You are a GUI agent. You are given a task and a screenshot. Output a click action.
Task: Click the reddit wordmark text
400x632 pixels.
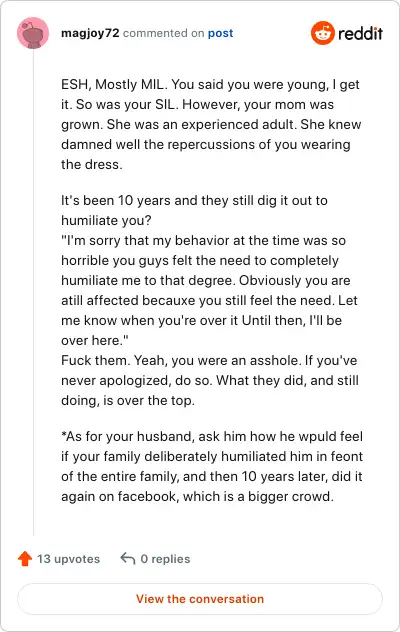pyautogui.click(x=360, y=33)
